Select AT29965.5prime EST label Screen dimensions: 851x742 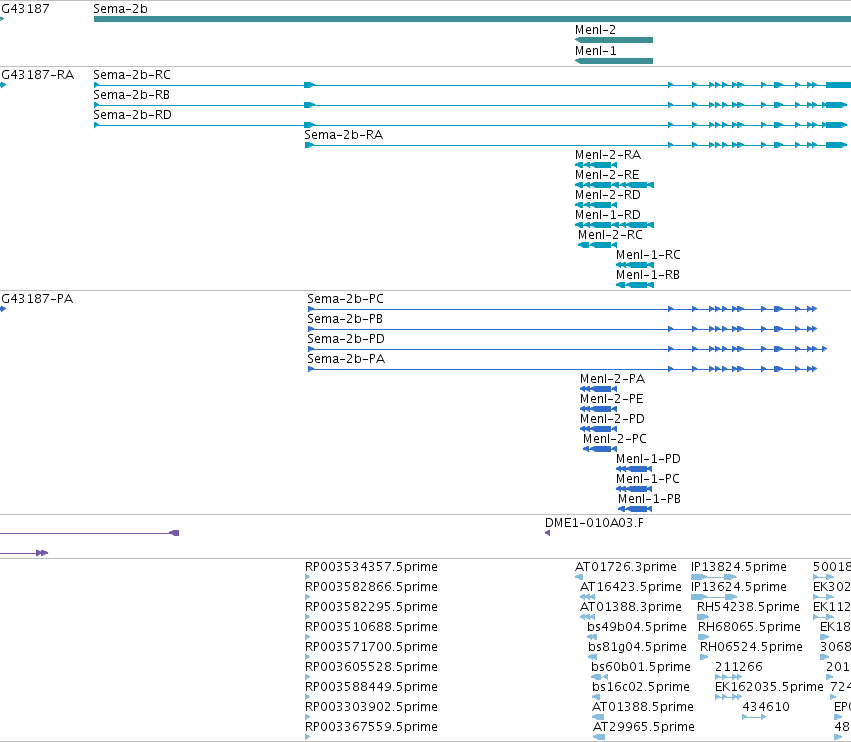(x=644, y=726)
